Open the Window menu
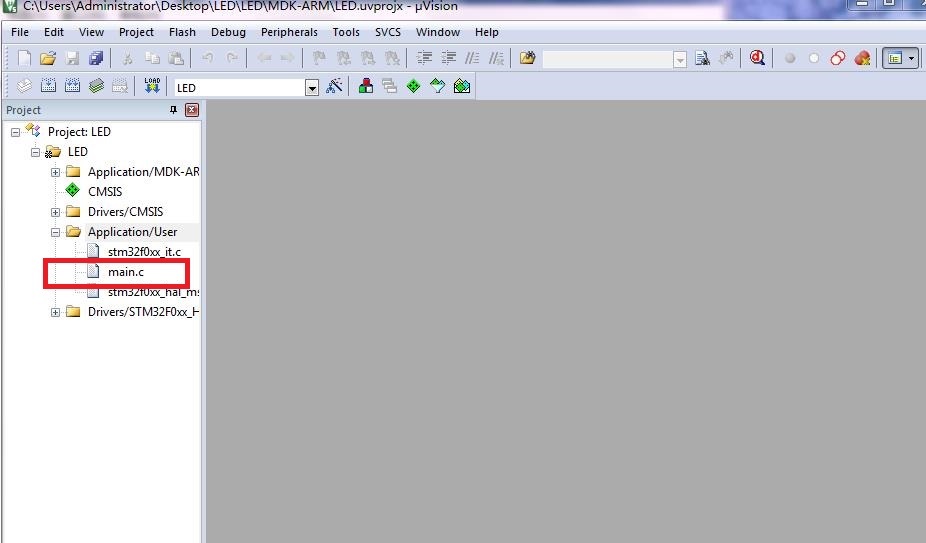Viewport: 926px width, 543px height. click(x=438, y=32)
